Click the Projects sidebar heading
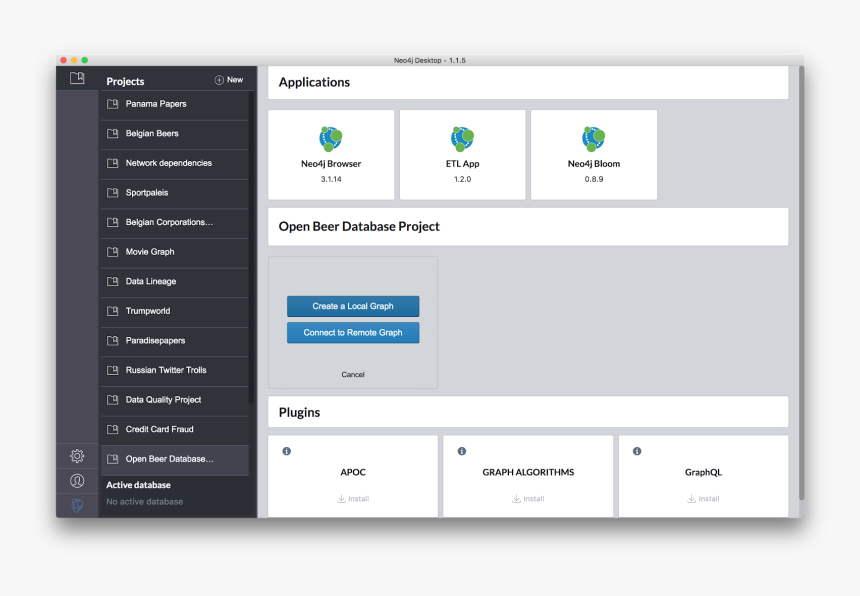 [125, 81]
